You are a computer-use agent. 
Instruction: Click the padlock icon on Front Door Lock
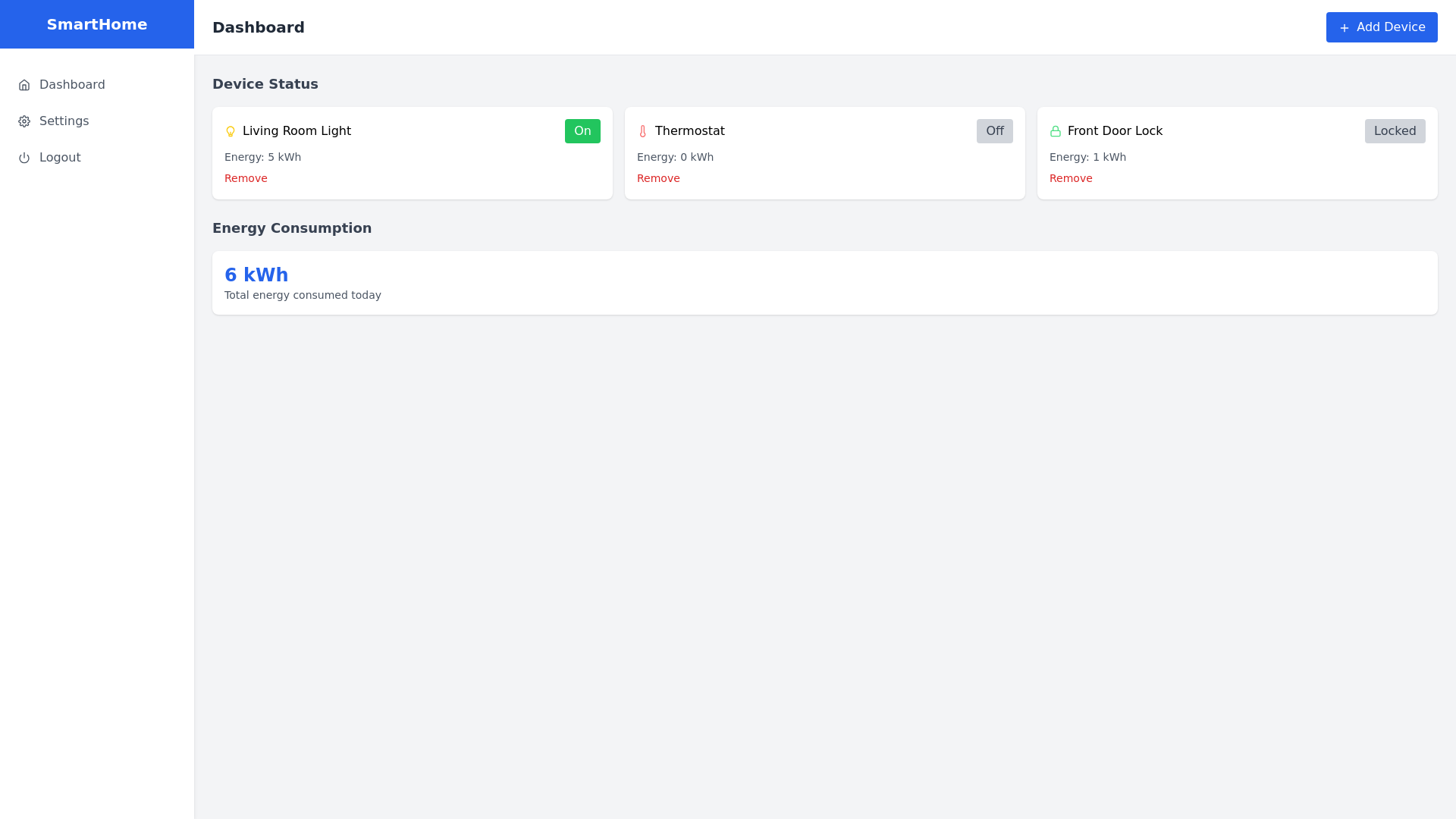tap(1056, 131)
